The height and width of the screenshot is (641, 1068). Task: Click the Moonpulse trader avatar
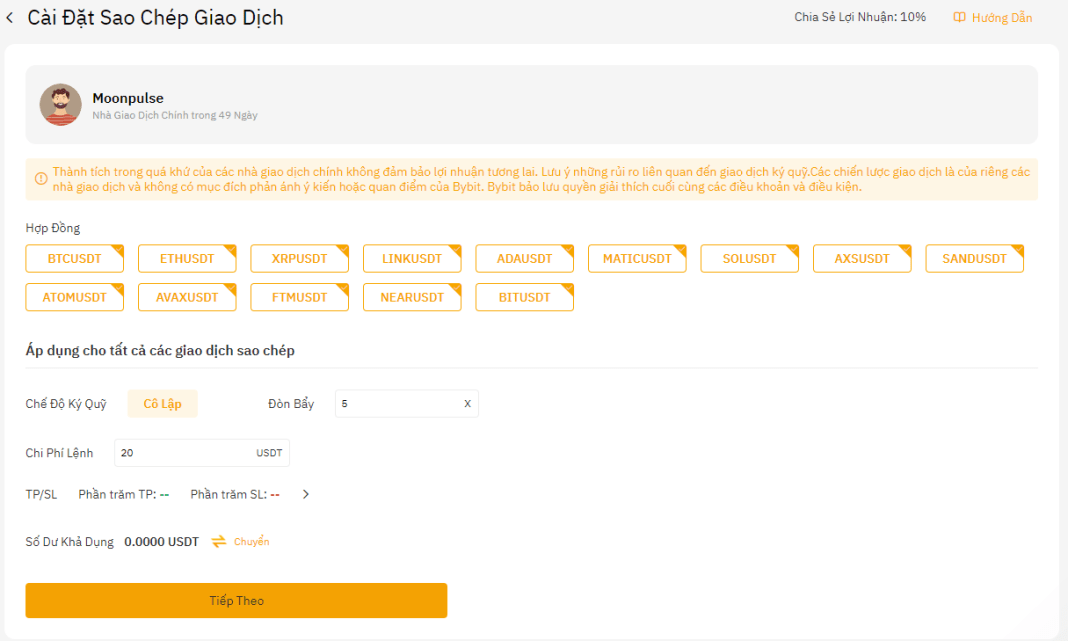coord(61,105)
